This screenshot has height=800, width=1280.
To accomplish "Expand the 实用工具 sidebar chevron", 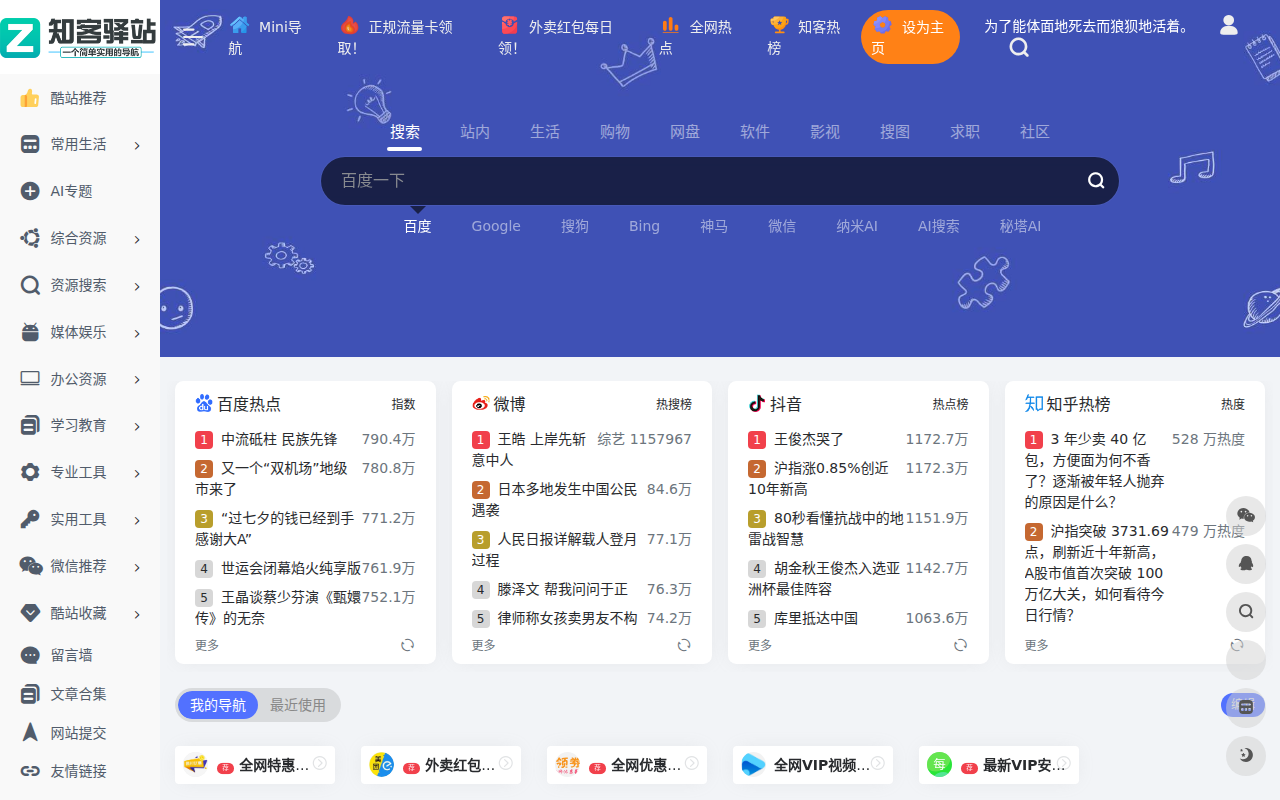I will 137,520.
